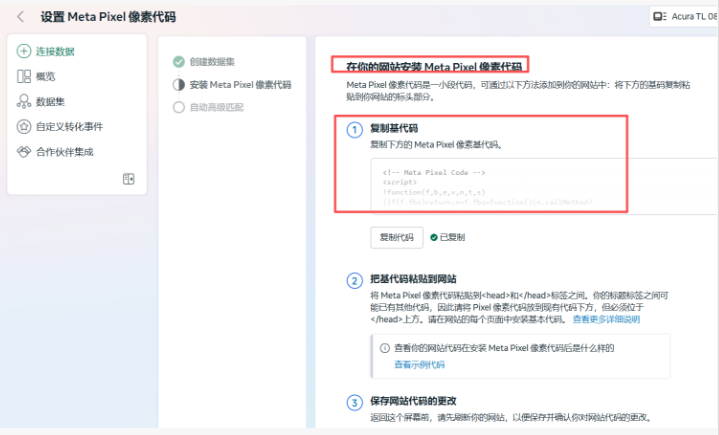The image size is (719, 435).
Task: Click the half-filled step icon for 安装 Meta Pixel
Action: [179, 84]
